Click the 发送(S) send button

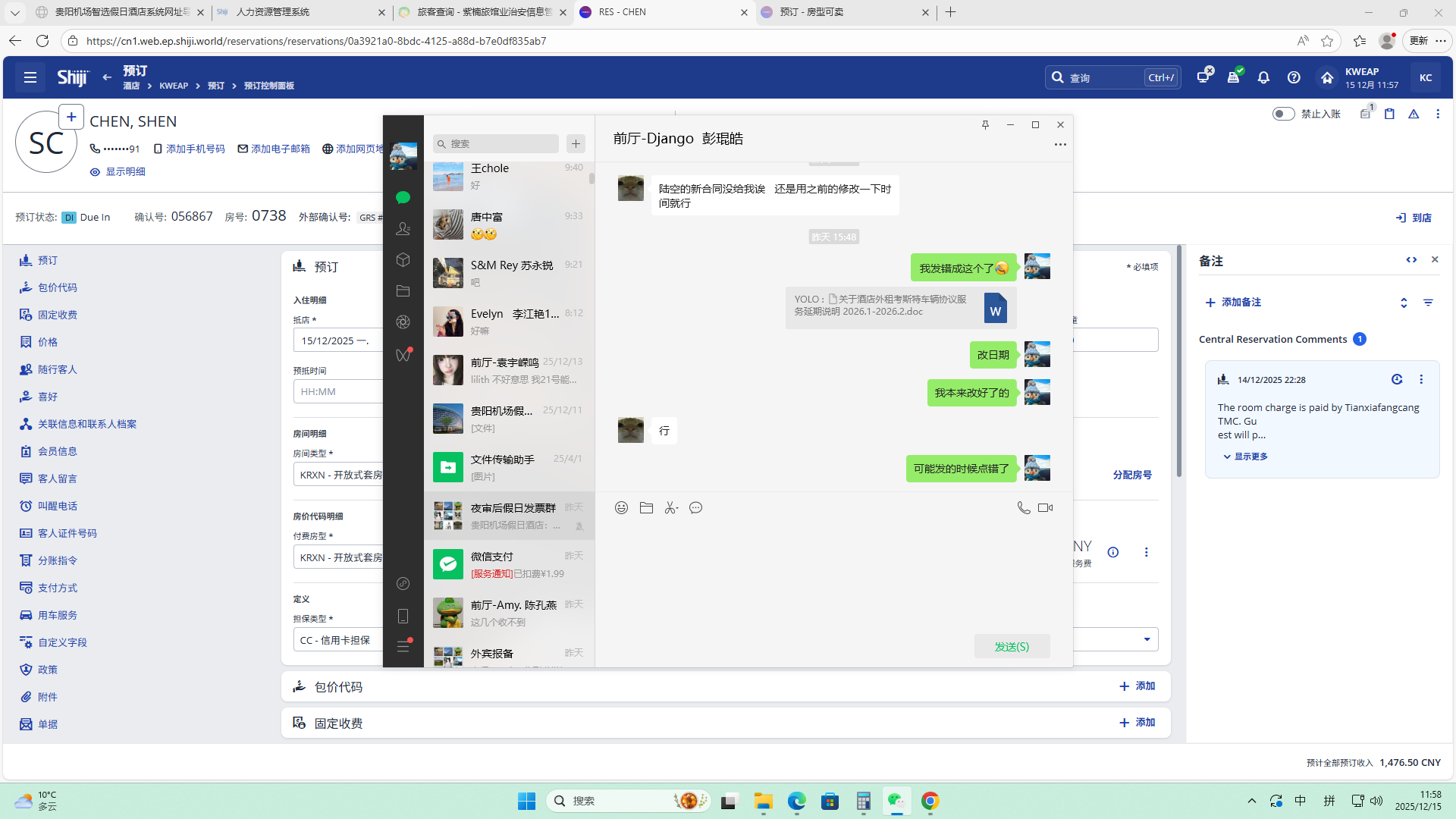pos(1012,646)
